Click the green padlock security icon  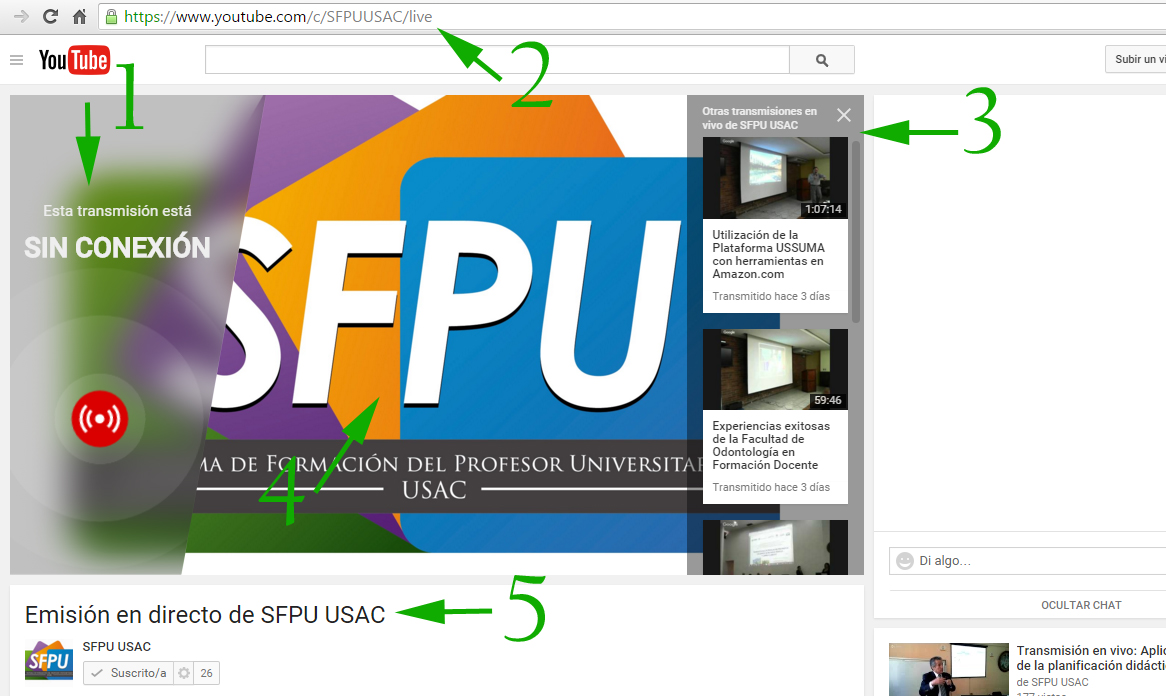(x=111, y=16)
